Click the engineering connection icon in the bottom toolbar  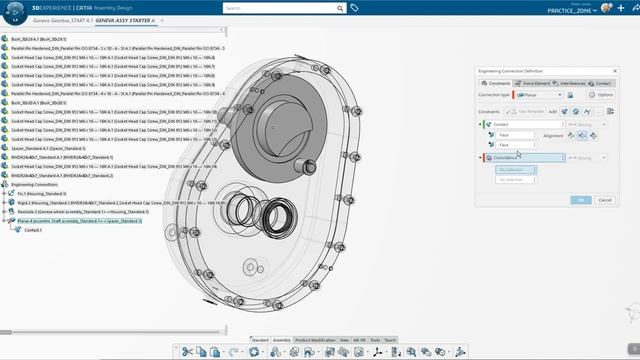(276, 351)
